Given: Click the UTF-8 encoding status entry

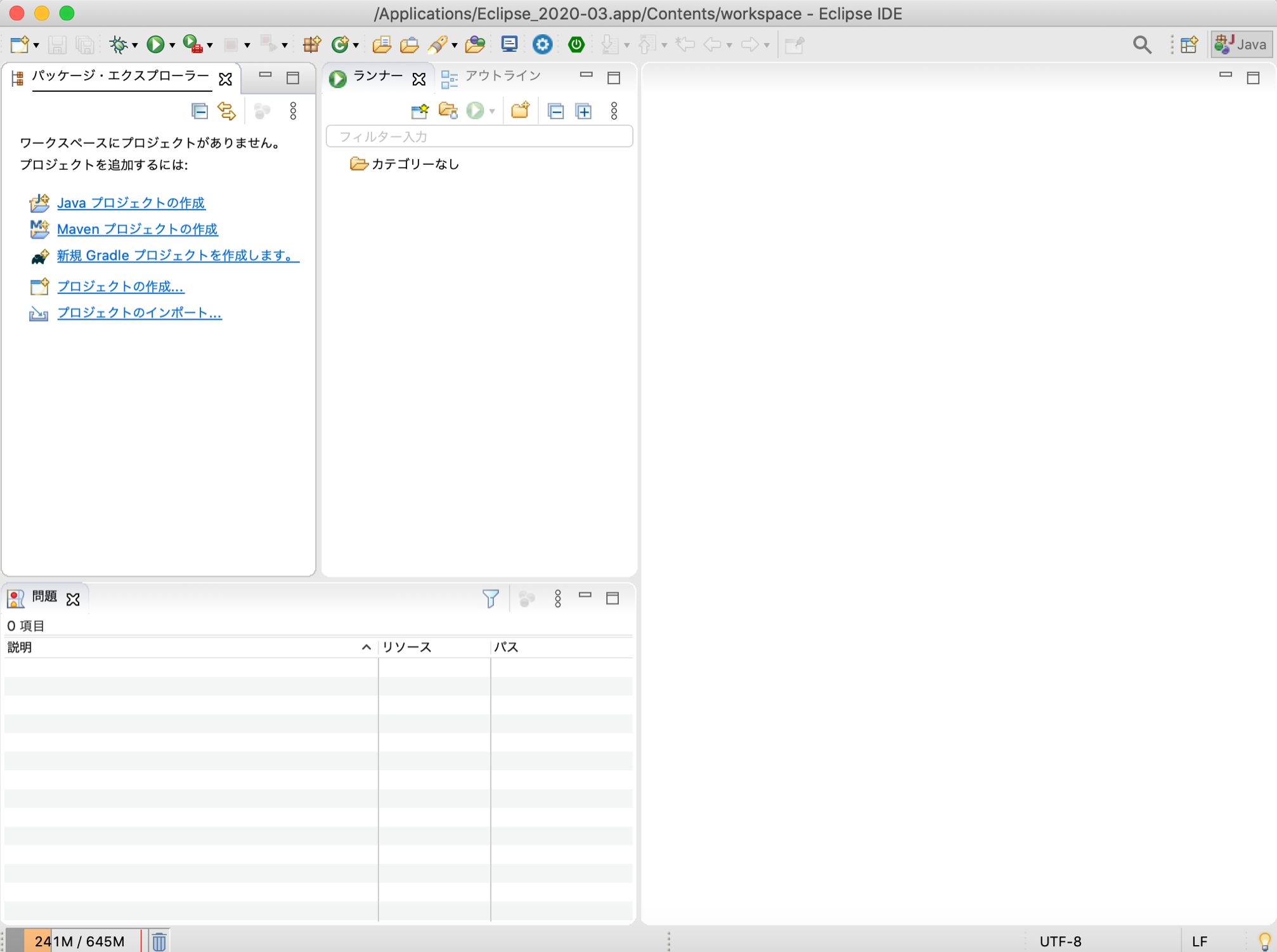Looking at the screenshot, I should (x=1061, y=941).
